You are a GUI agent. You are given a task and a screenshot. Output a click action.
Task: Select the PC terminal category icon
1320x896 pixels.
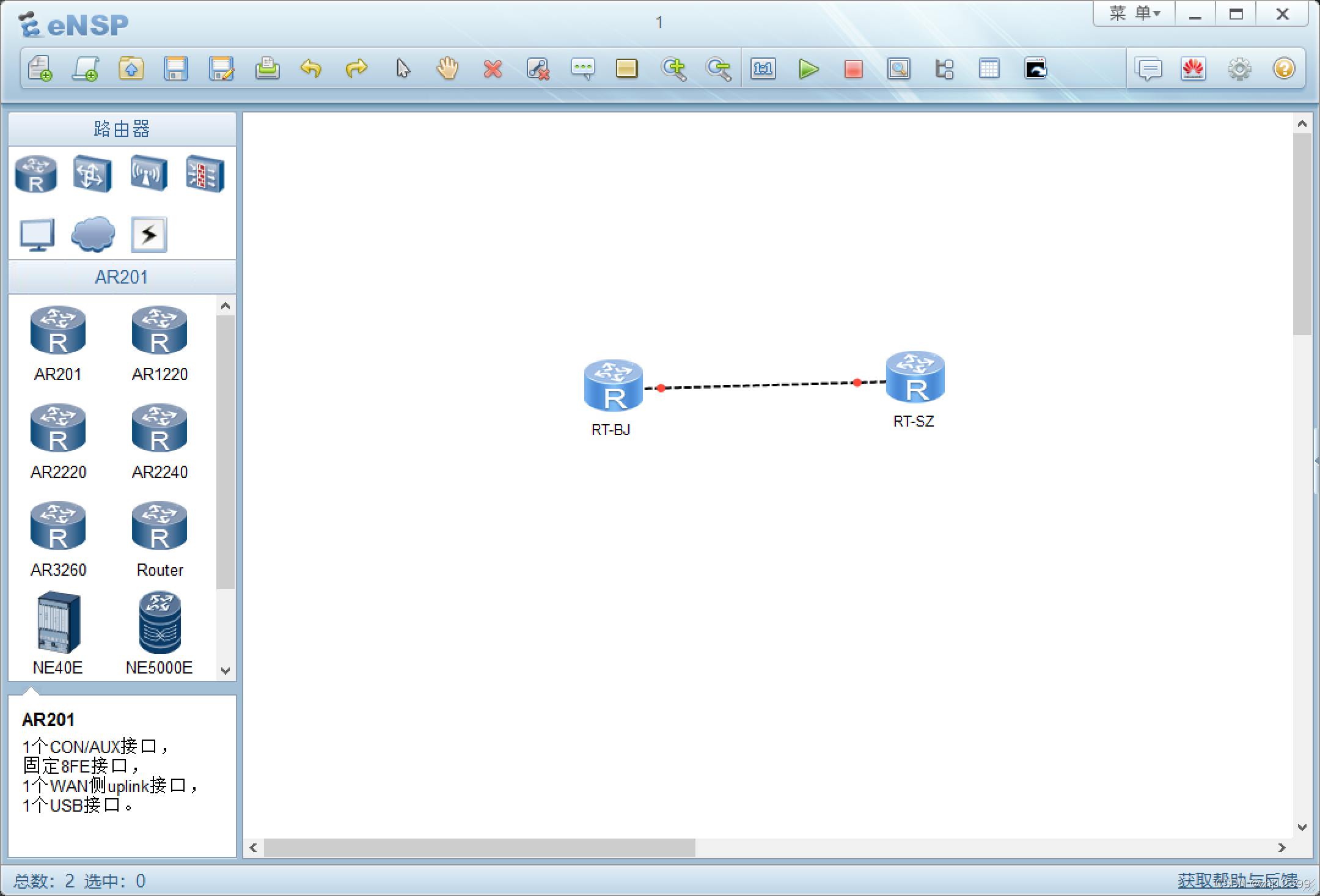pyautogui.click(x=37, y=235)
